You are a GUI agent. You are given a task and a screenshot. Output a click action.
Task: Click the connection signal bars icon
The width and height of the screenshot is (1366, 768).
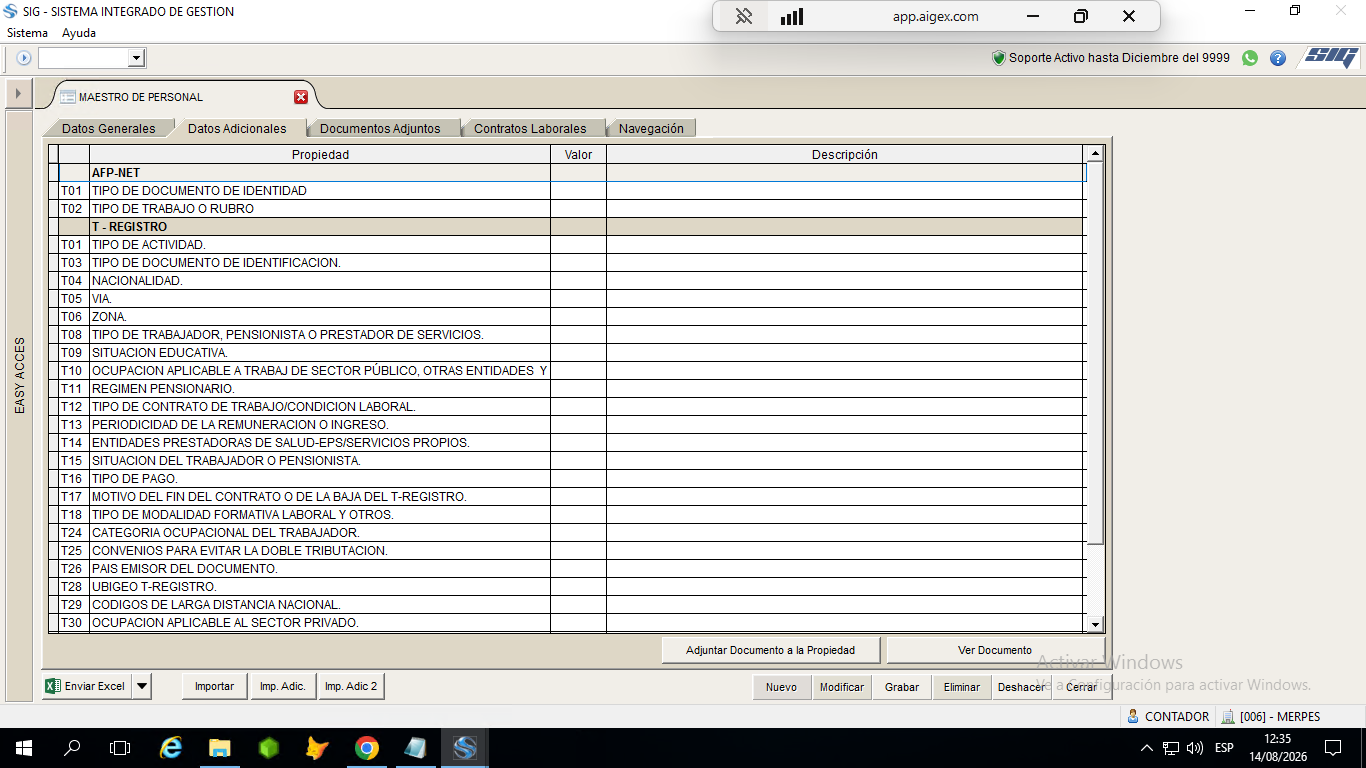792,16
